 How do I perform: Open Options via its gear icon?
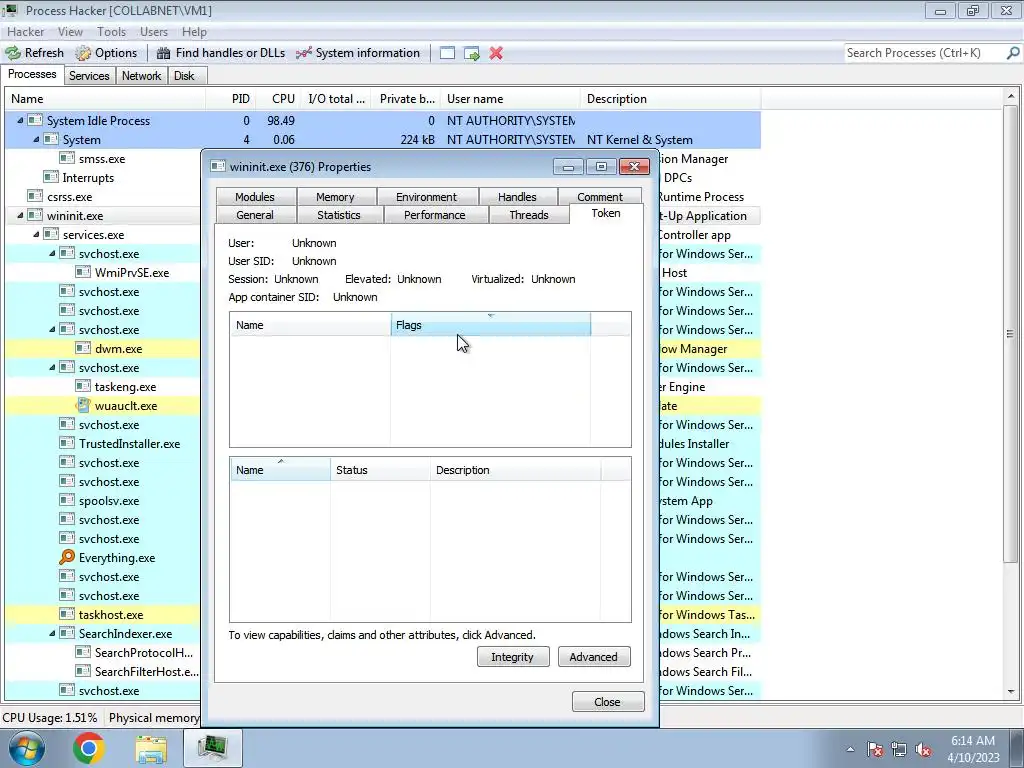click(x=83, y=53)
